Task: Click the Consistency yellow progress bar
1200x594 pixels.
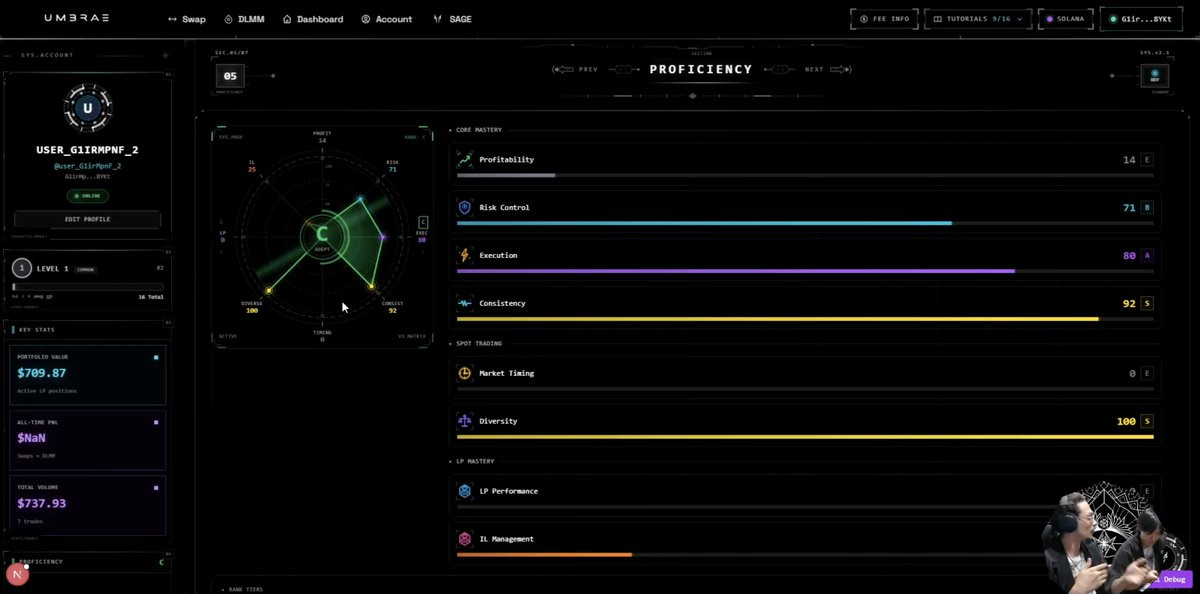Action: pyautogui.click(x=805, y=319)
